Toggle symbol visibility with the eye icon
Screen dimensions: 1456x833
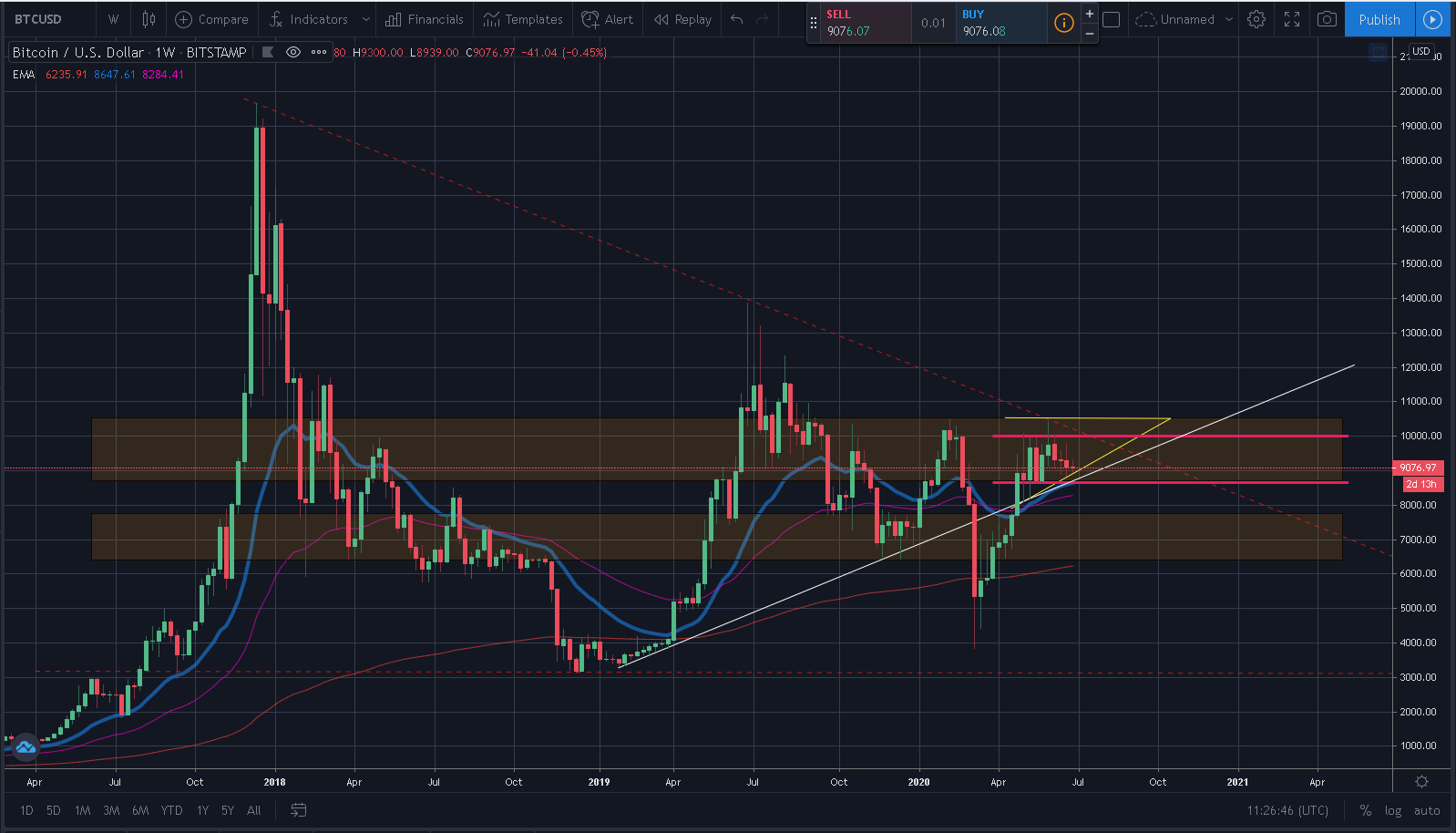click(293, 52)
